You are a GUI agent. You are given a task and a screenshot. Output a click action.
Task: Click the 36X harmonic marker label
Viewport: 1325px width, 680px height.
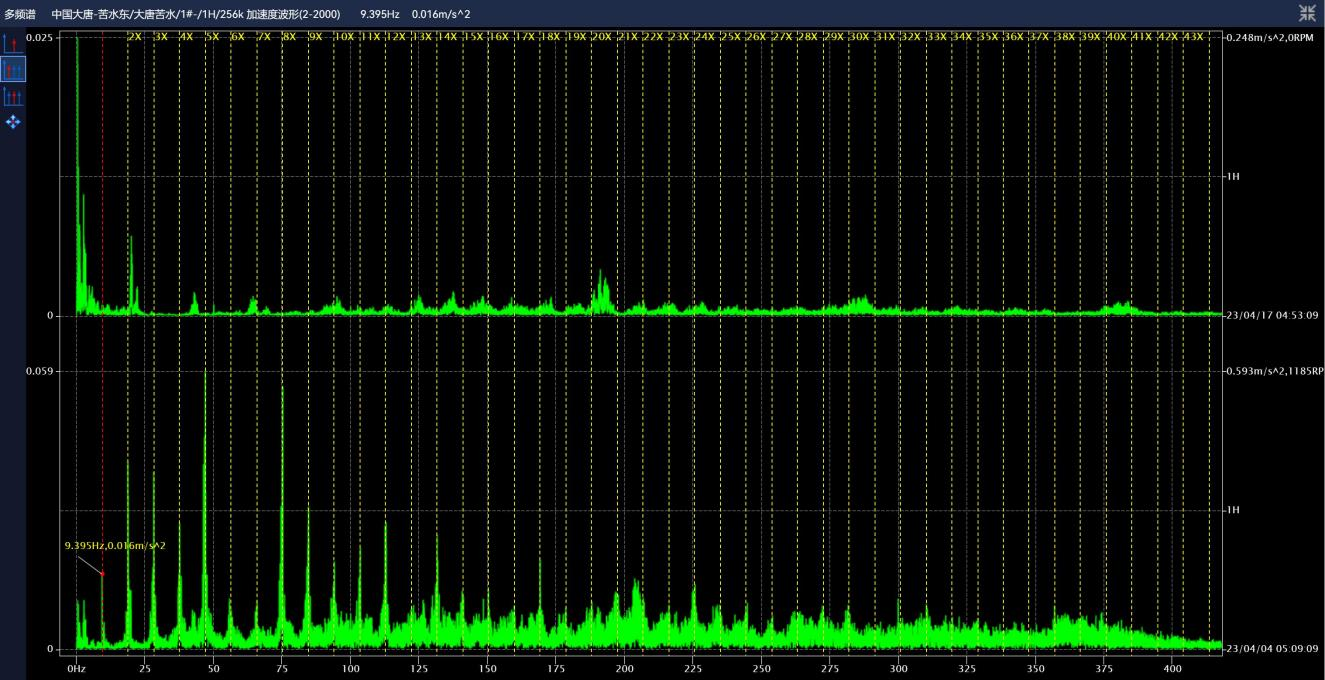1013,36
